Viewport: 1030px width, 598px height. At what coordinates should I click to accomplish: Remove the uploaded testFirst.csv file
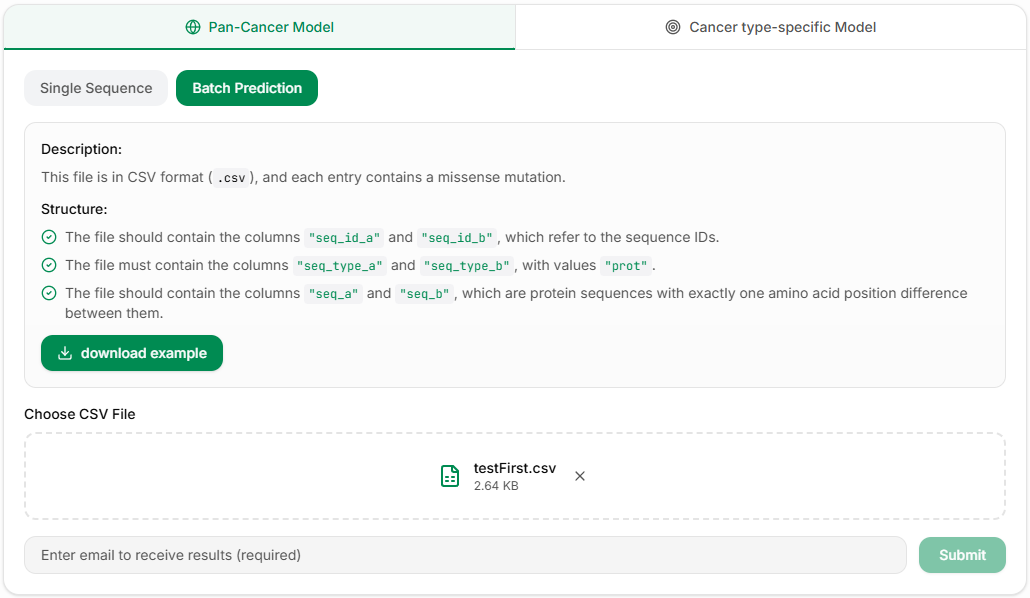[x=580, y=476]
